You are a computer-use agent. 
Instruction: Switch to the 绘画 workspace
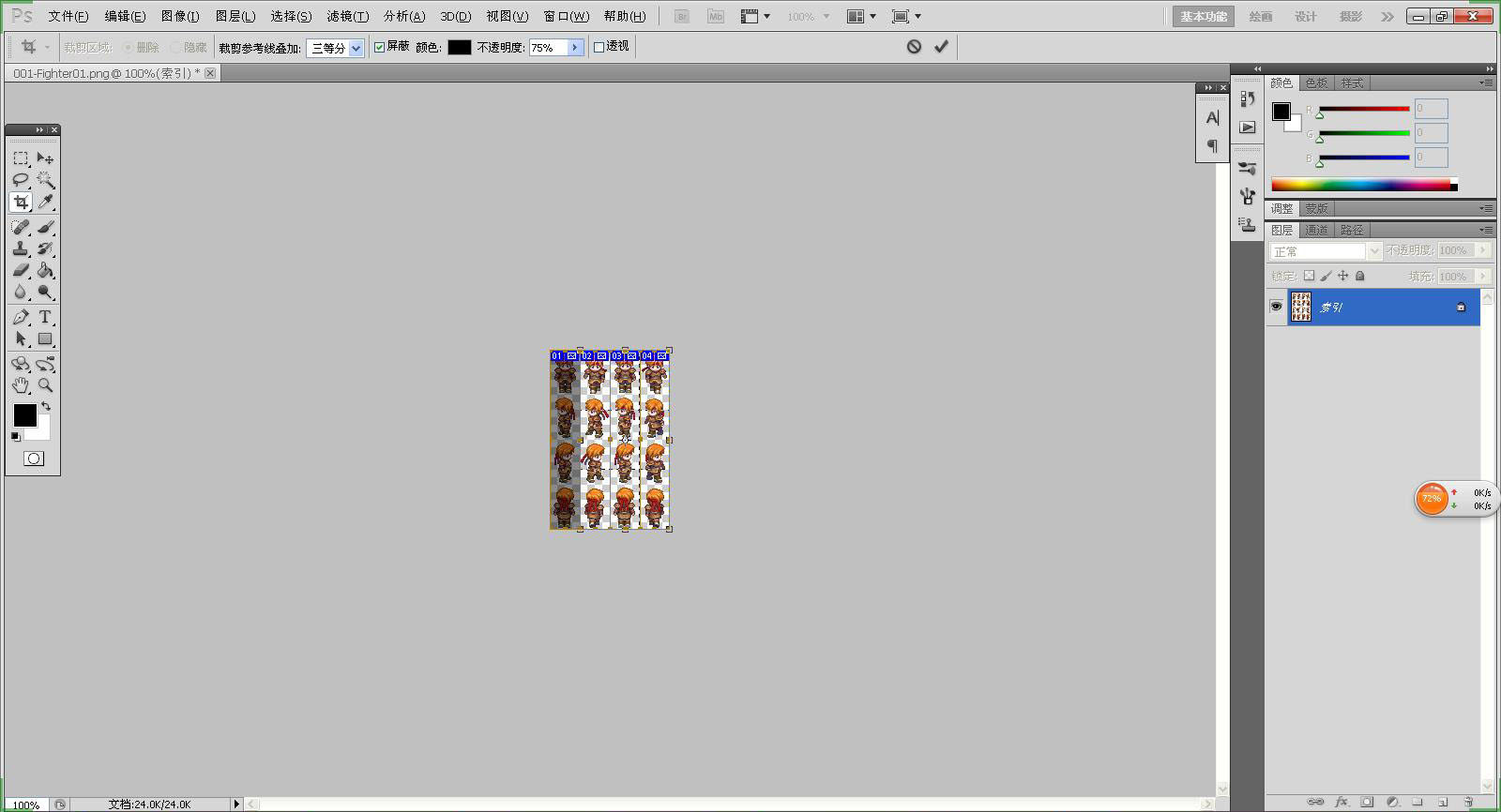point(1261,17)
